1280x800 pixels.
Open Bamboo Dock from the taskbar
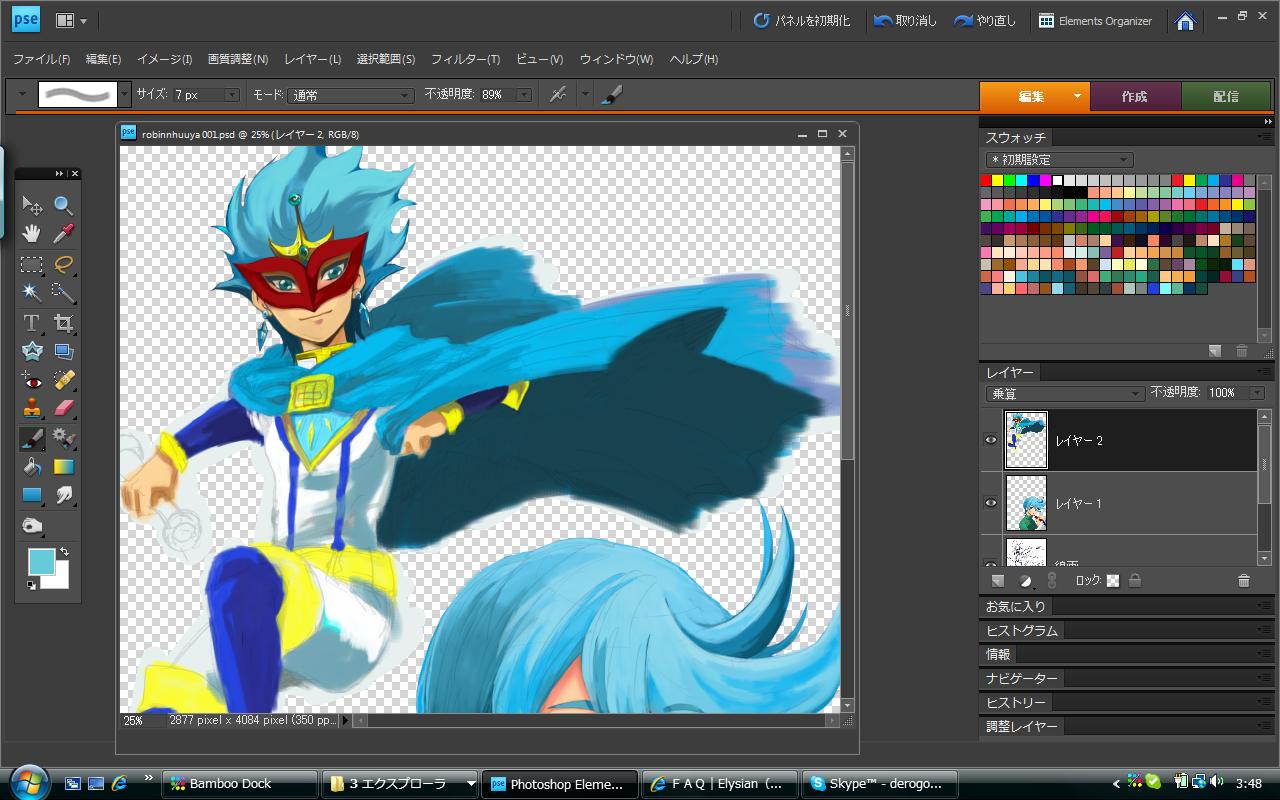point(240,784)
